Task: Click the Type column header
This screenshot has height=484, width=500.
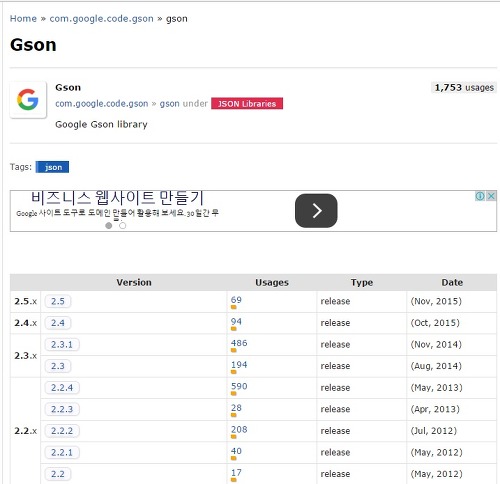Action: [362, 282]
